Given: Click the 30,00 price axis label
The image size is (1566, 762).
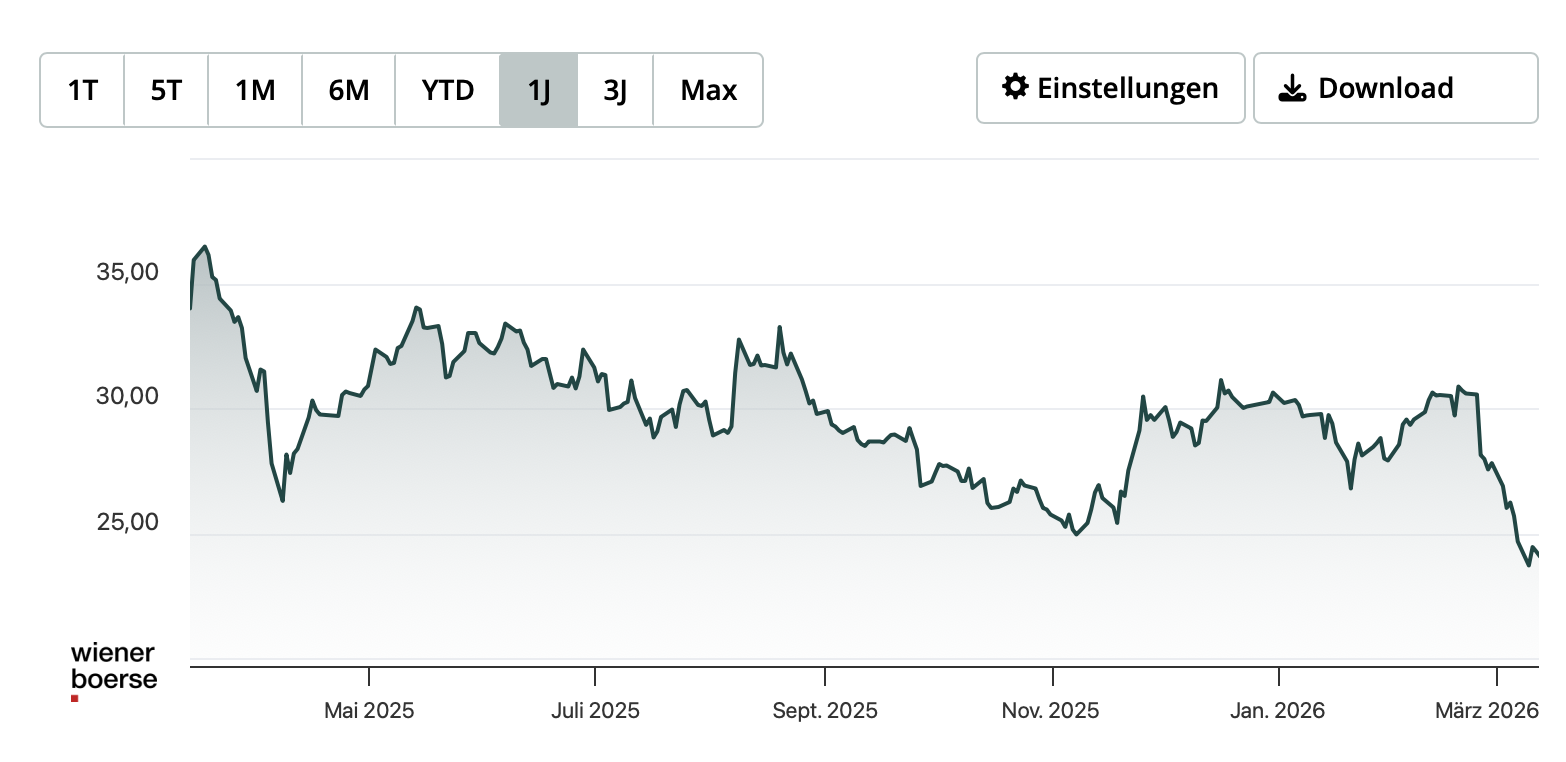Looking at the screenshot, I should [x=127, y=397].
